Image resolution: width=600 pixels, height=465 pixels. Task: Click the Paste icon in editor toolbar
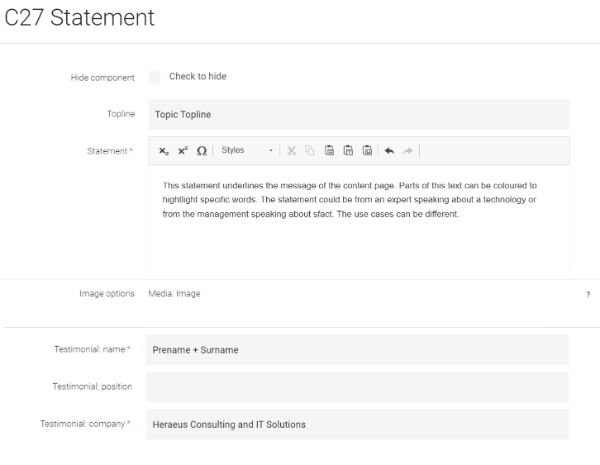click(329, 150)
